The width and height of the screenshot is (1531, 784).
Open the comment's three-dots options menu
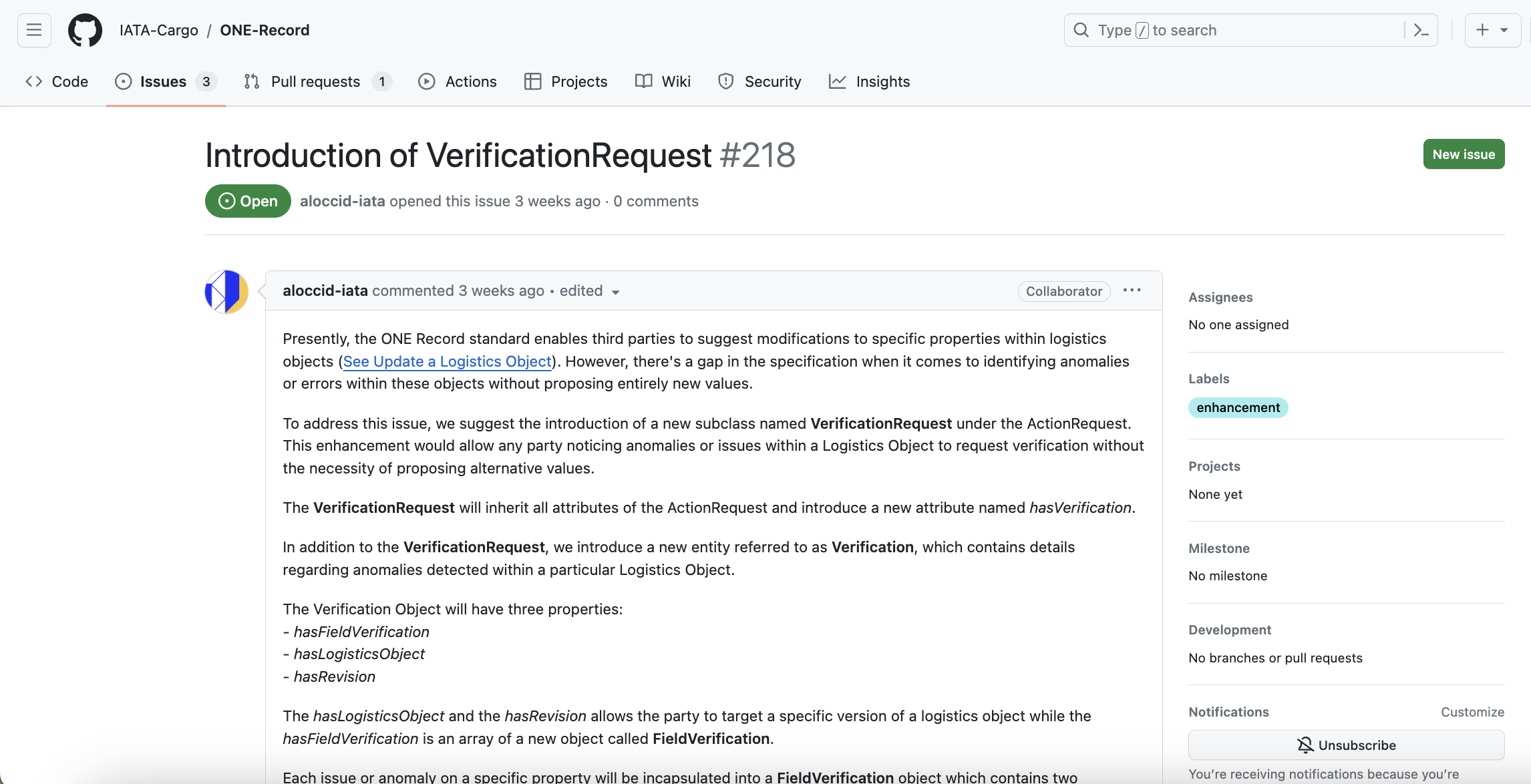click(1132, 290)
